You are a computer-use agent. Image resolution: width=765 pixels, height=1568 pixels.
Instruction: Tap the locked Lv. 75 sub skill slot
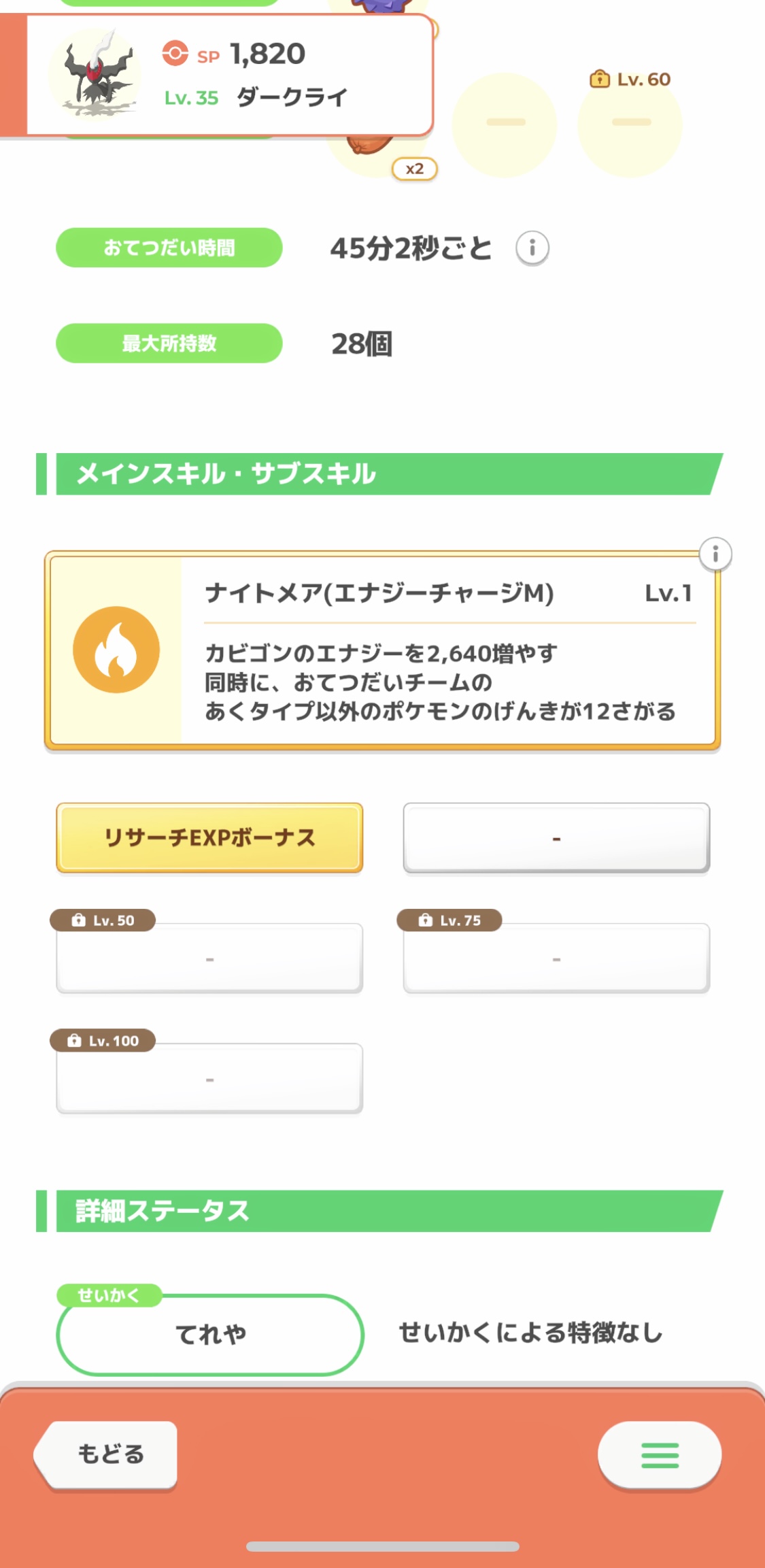click(556, 957)
